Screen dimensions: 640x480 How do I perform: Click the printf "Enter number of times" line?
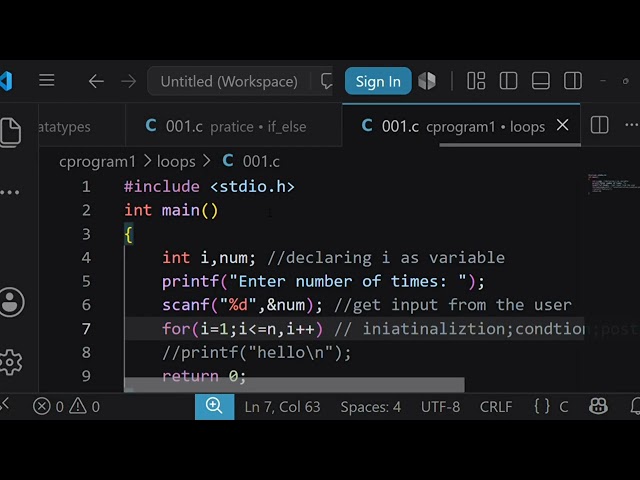pyautogui.click(x=323, y=281)
